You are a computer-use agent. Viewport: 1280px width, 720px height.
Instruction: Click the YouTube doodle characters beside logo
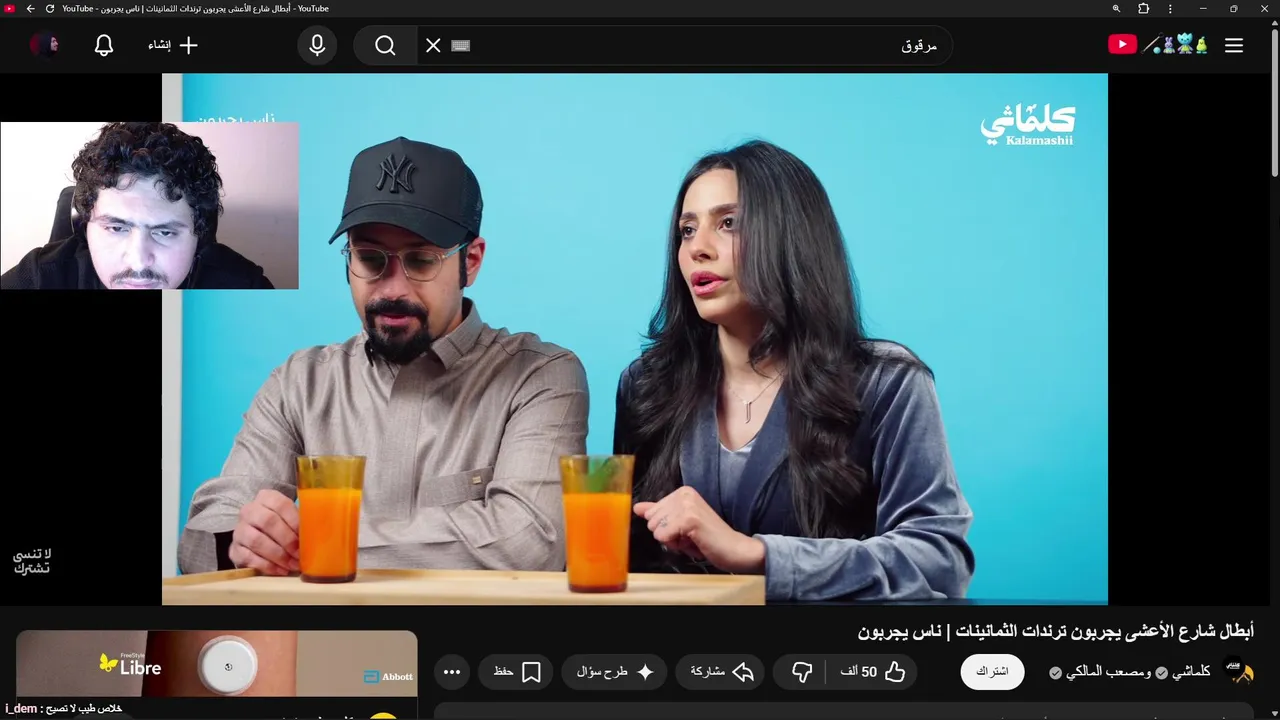click(x=1176, y=45)
